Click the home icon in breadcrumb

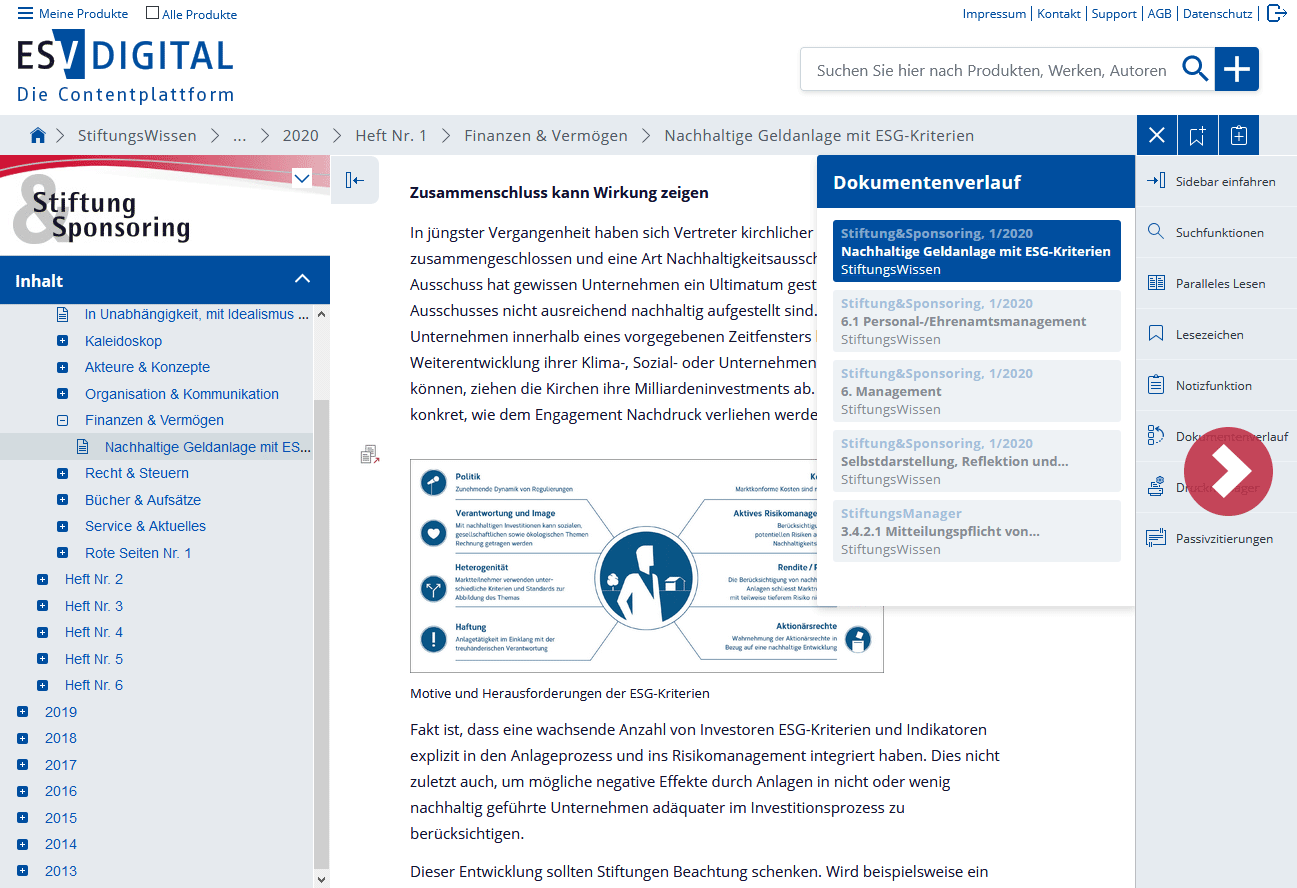tap(38, 135)
